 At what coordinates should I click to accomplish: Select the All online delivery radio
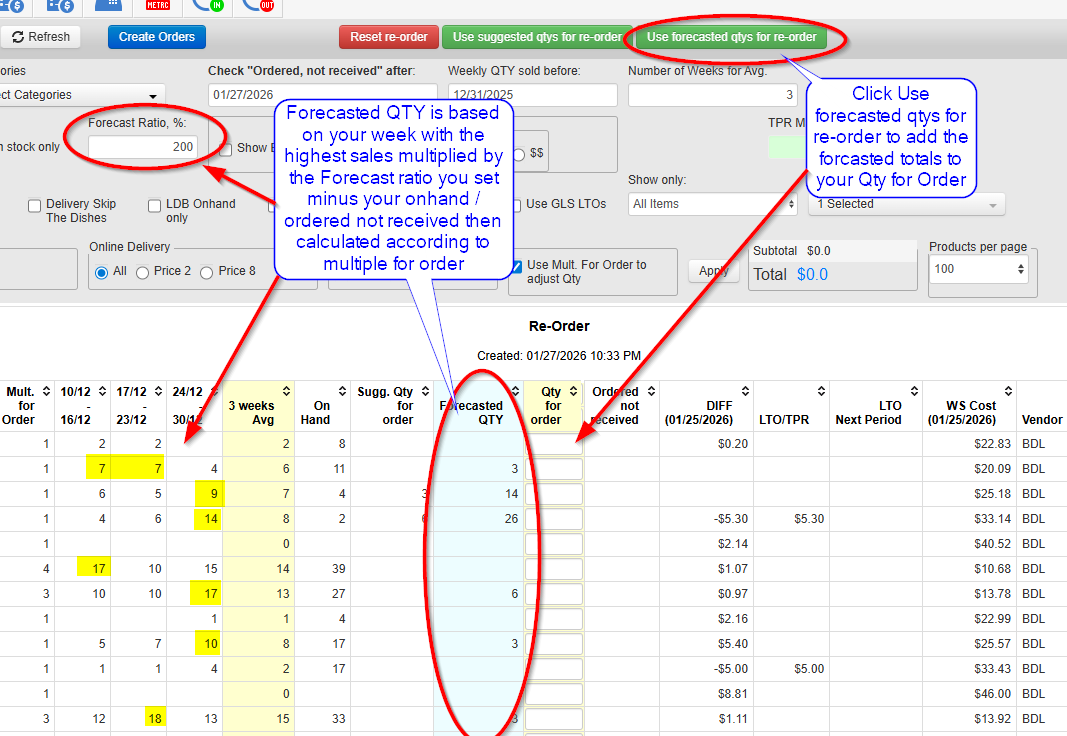coord(101,272)
